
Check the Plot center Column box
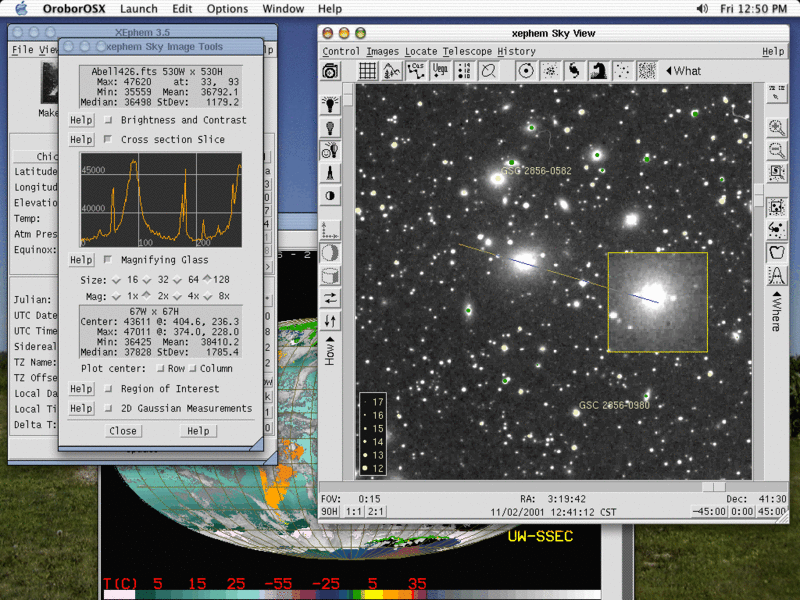pyautogui.click(x=192, y=368)
